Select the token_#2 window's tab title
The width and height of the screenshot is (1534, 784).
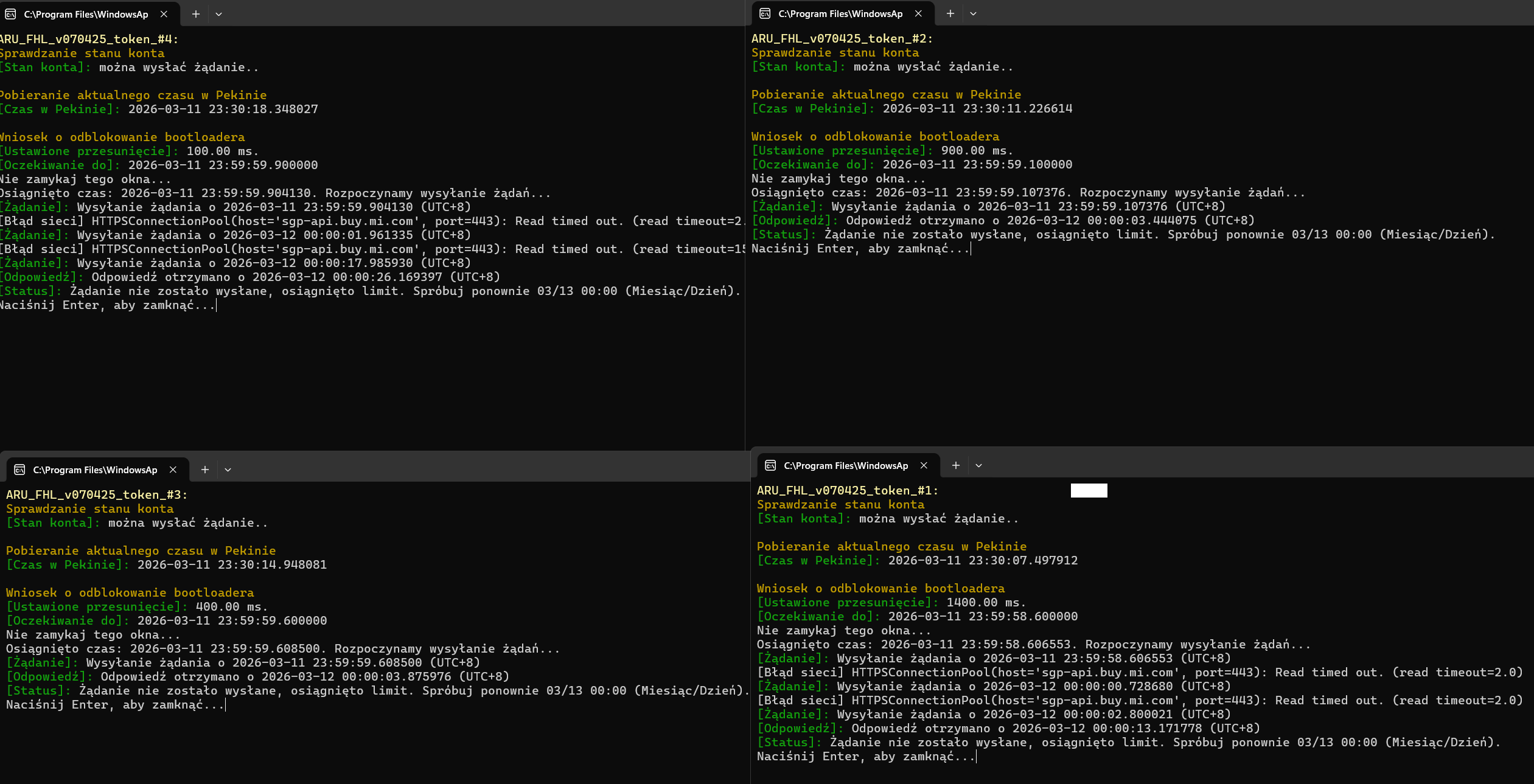pyautogui.click(x=840, y=13)
